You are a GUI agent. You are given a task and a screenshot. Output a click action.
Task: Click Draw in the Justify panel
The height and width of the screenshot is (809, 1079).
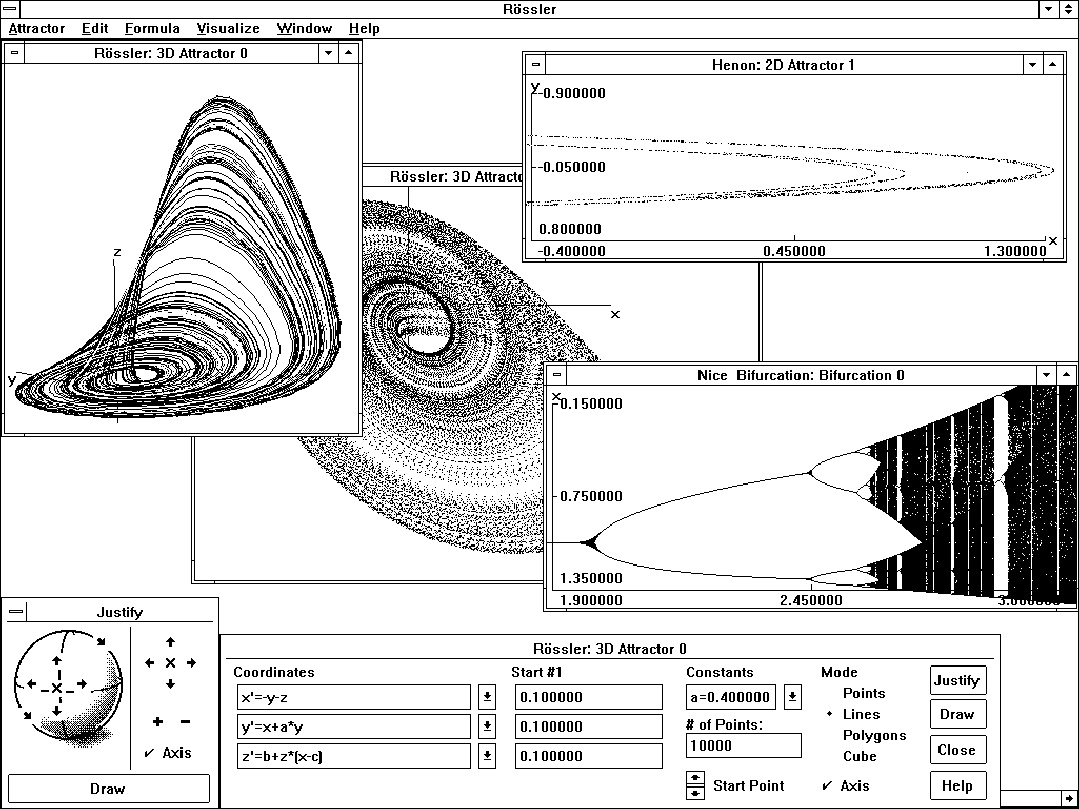coord(108,788)
